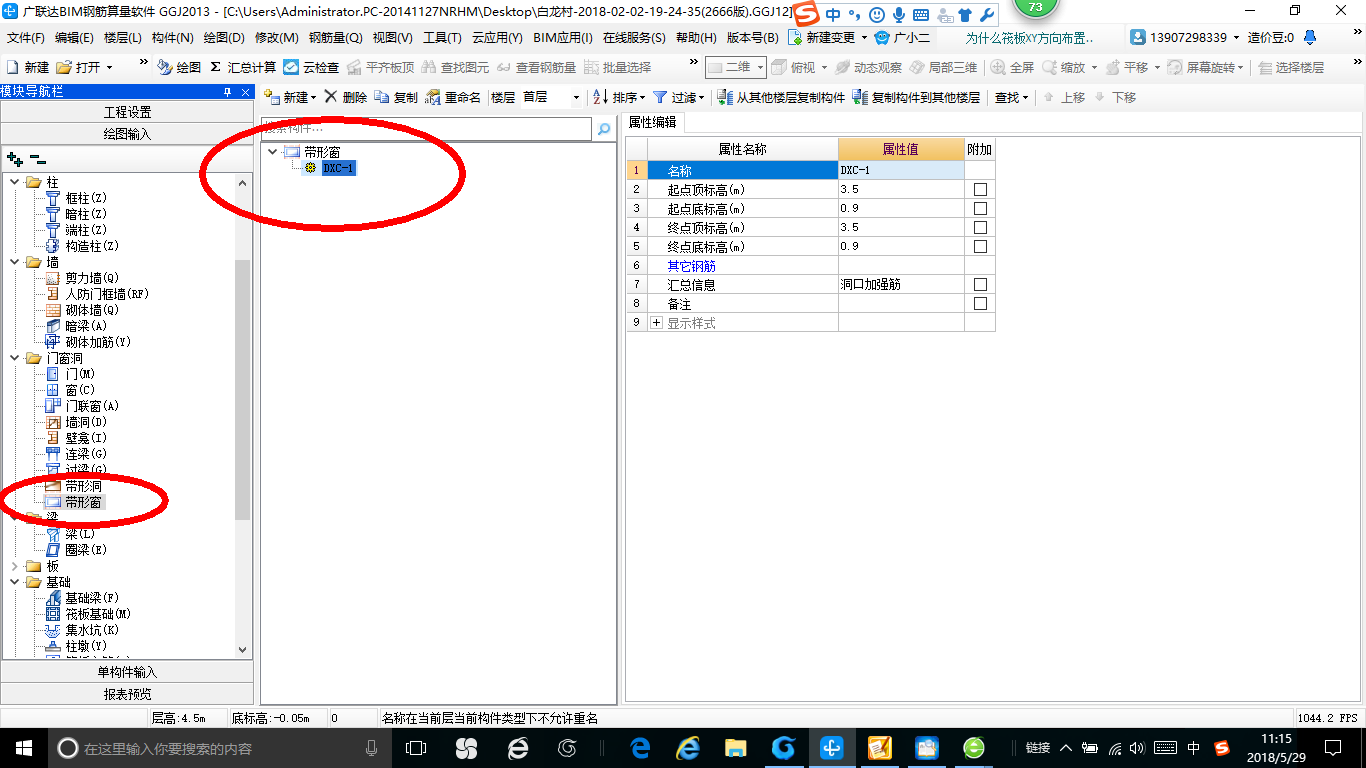Open 报表预览 section
Screen dimensions: 1366x768
point(127,694)
